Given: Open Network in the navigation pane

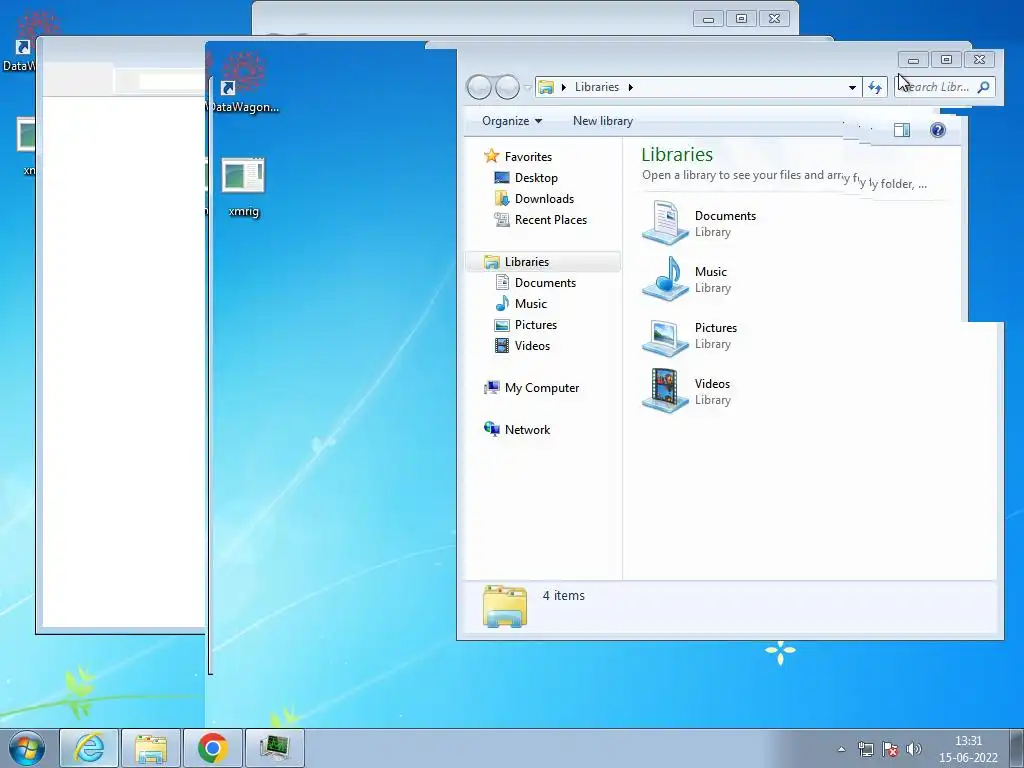Looking at the screenshot, I should 517,430.
